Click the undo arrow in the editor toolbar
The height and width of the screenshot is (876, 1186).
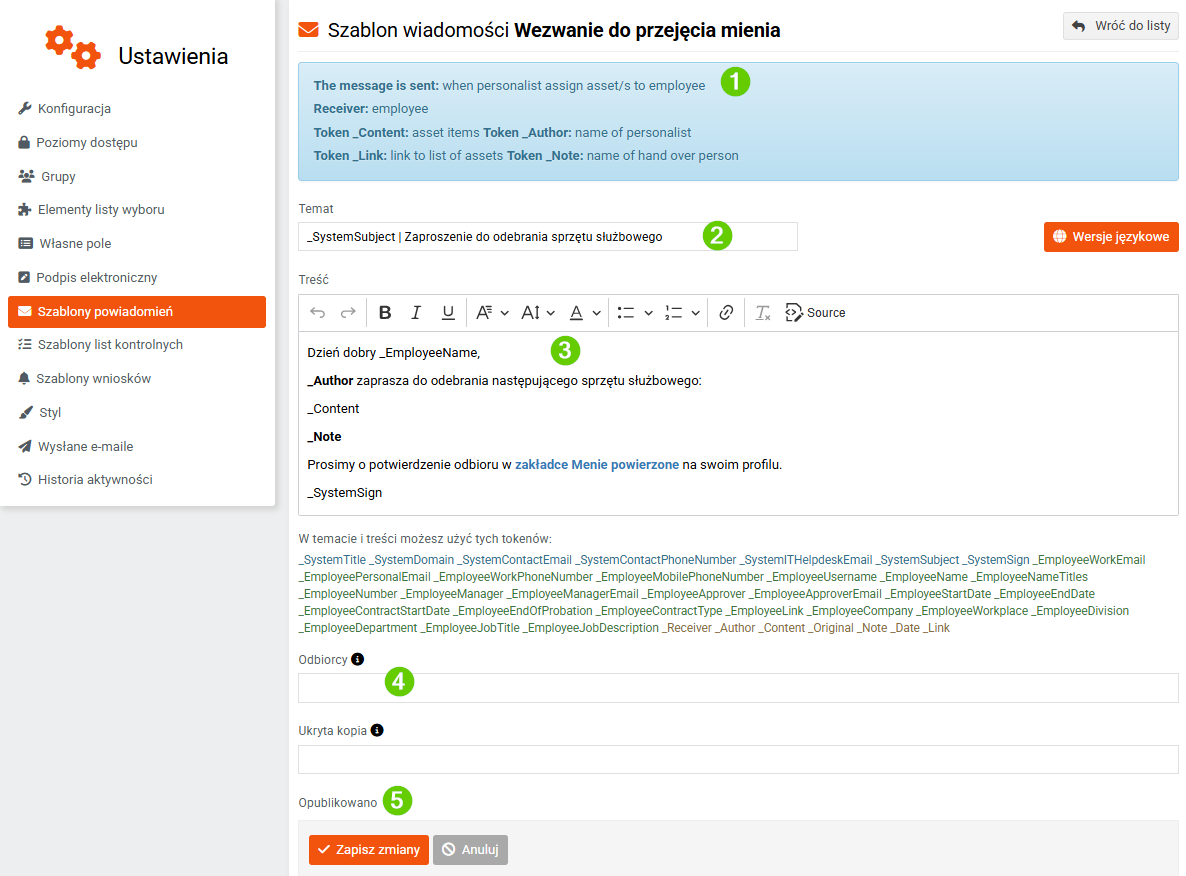pyautogui.click(x=318, y=312)
